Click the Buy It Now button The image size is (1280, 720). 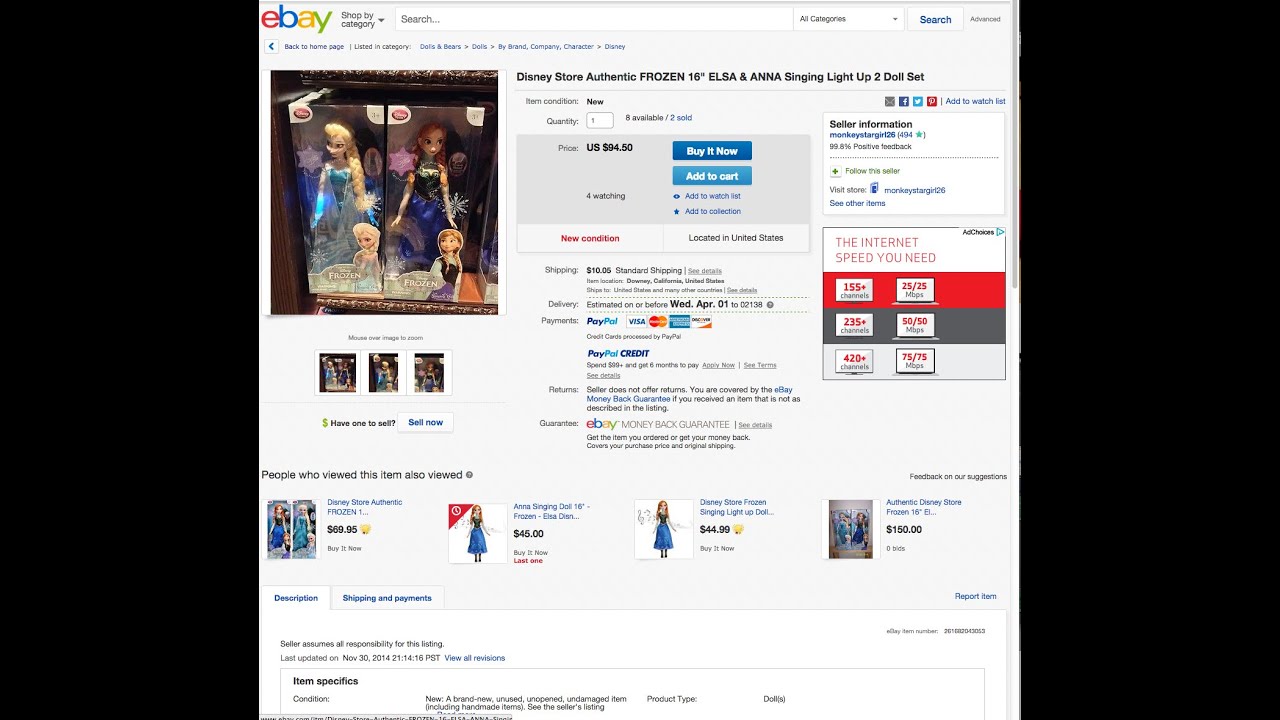712,151
